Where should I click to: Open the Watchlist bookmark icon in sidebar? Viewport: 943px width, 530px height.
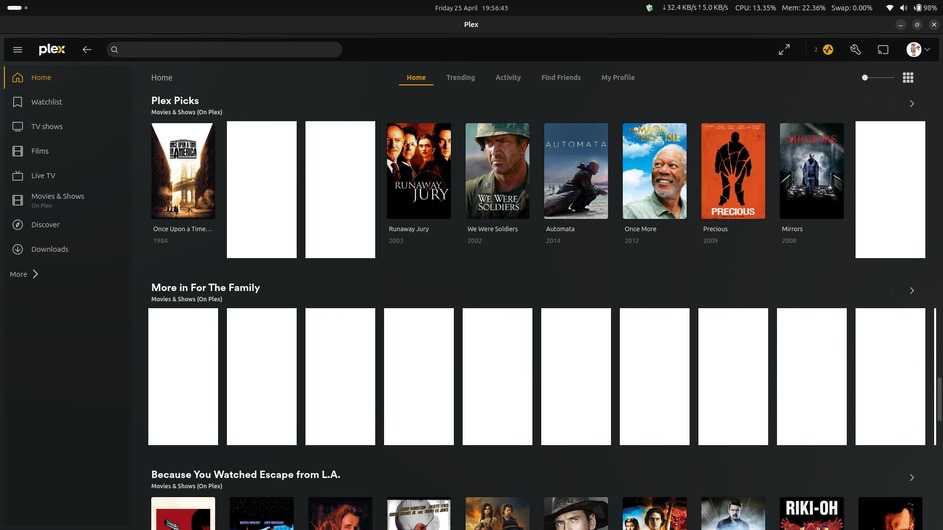(18, 102)
